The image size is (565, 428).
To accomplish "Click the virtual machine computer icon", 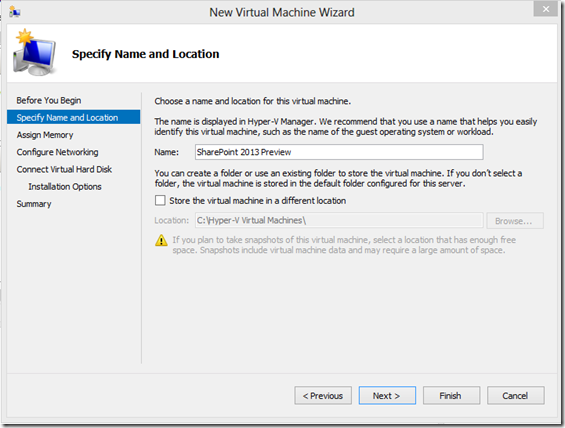I will 35,52.
